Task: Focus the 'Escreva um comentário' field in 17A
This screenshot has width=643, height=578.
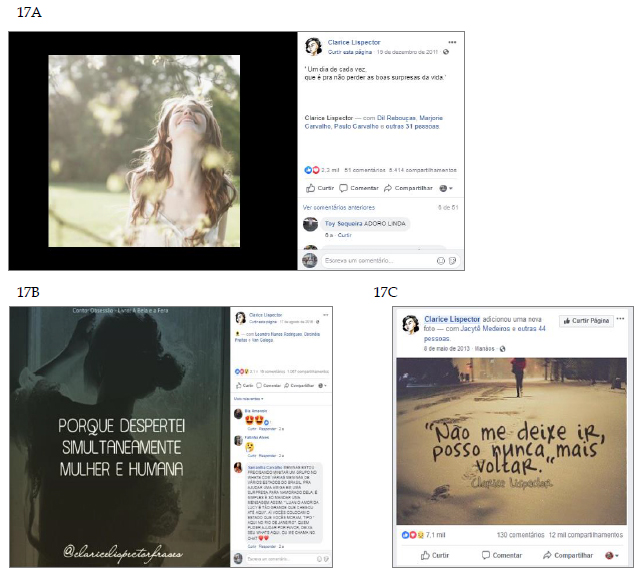Action: click(391, 261)
